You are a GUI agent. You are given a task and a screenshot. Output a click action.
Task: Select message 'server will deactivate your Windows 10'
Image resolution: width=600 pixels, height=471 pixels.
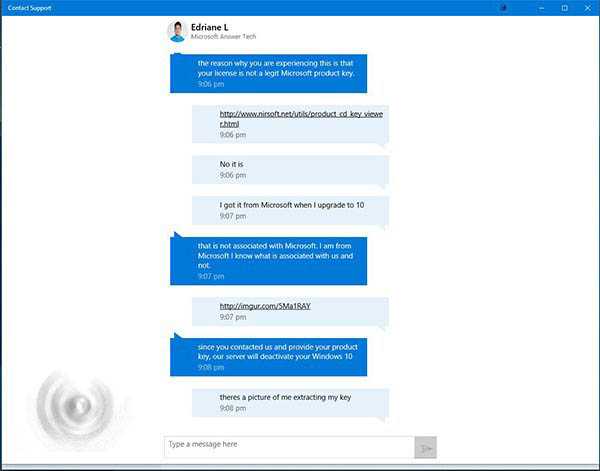click(x=268, y=357)
